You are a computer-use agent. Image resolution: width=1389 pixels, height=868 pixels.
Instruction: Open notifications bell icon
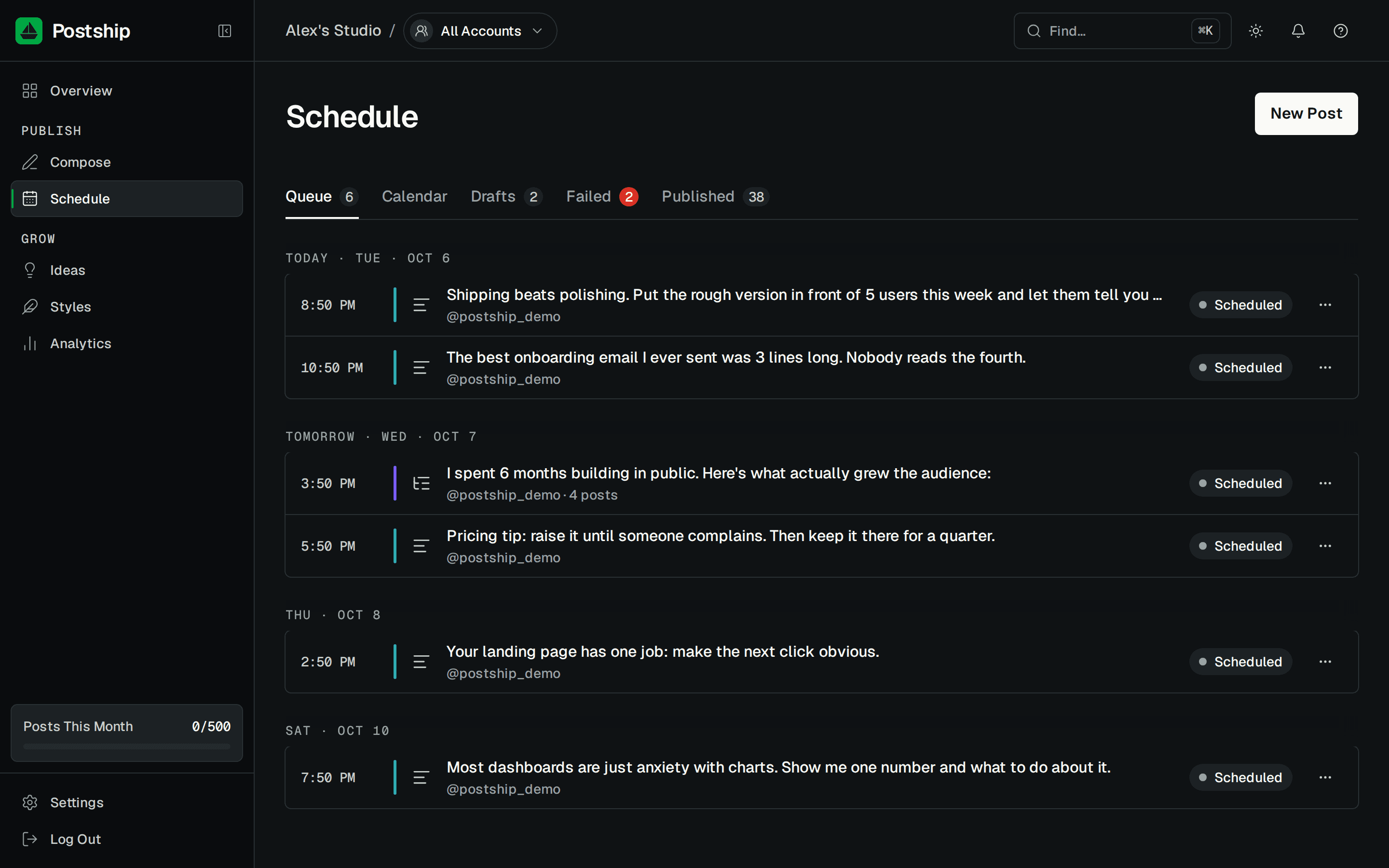point(1298,30)
